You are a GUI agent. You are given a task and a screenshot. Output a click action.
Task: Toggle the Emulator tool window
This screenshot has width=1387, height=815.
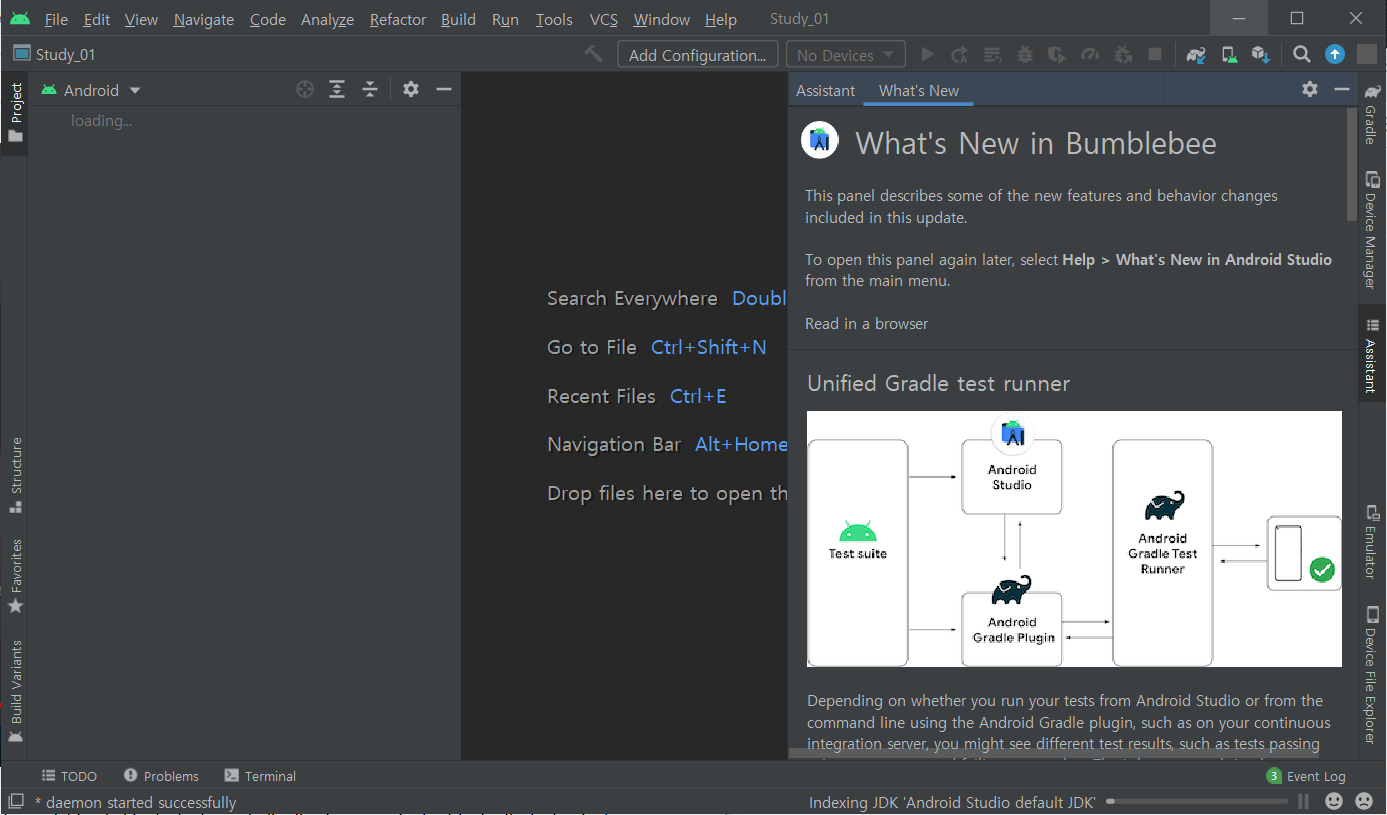[x=1372, y=541]
